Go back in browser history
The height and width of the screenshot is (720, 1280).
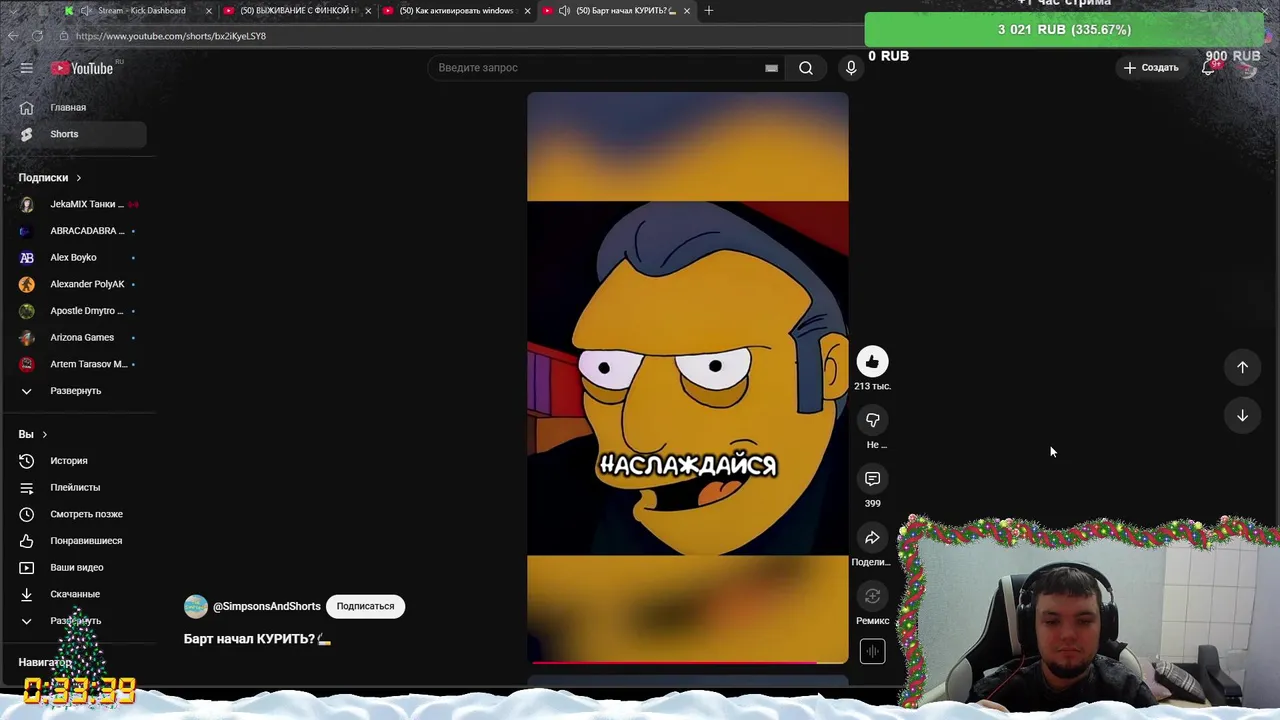(12, 36)
